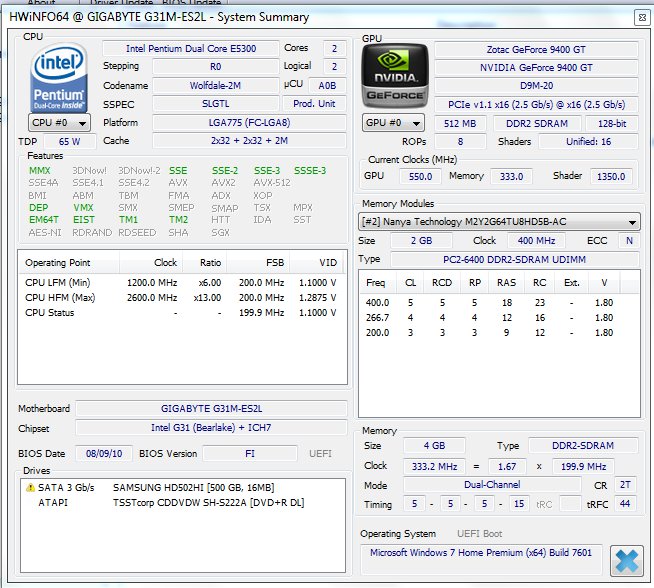
Task: Click the RCD column header
Action: click(442, 282)
